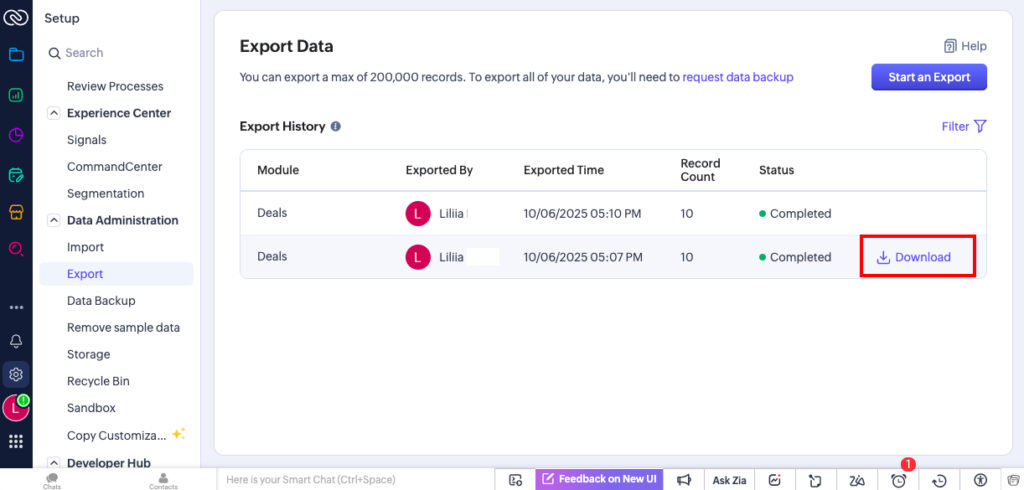Click the Smart Chat input box
This screenshot has width=1024, height=490.
point(356,480)
